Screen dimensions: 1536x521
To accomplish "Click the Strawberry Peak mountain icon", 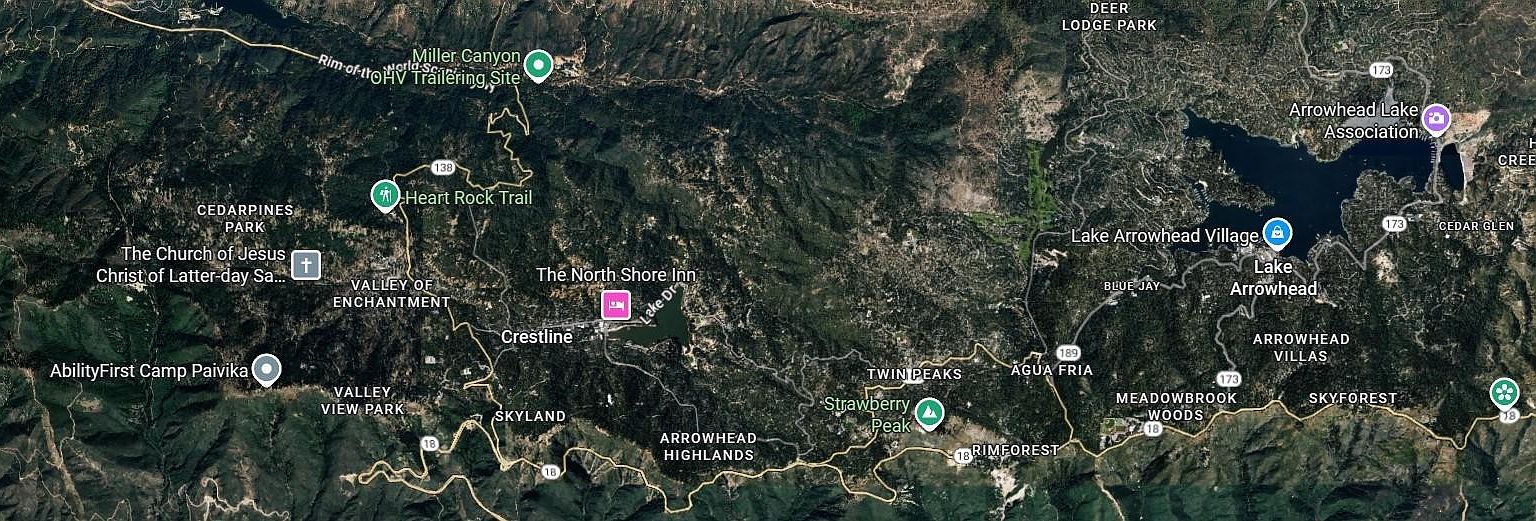I will point(931,412).
